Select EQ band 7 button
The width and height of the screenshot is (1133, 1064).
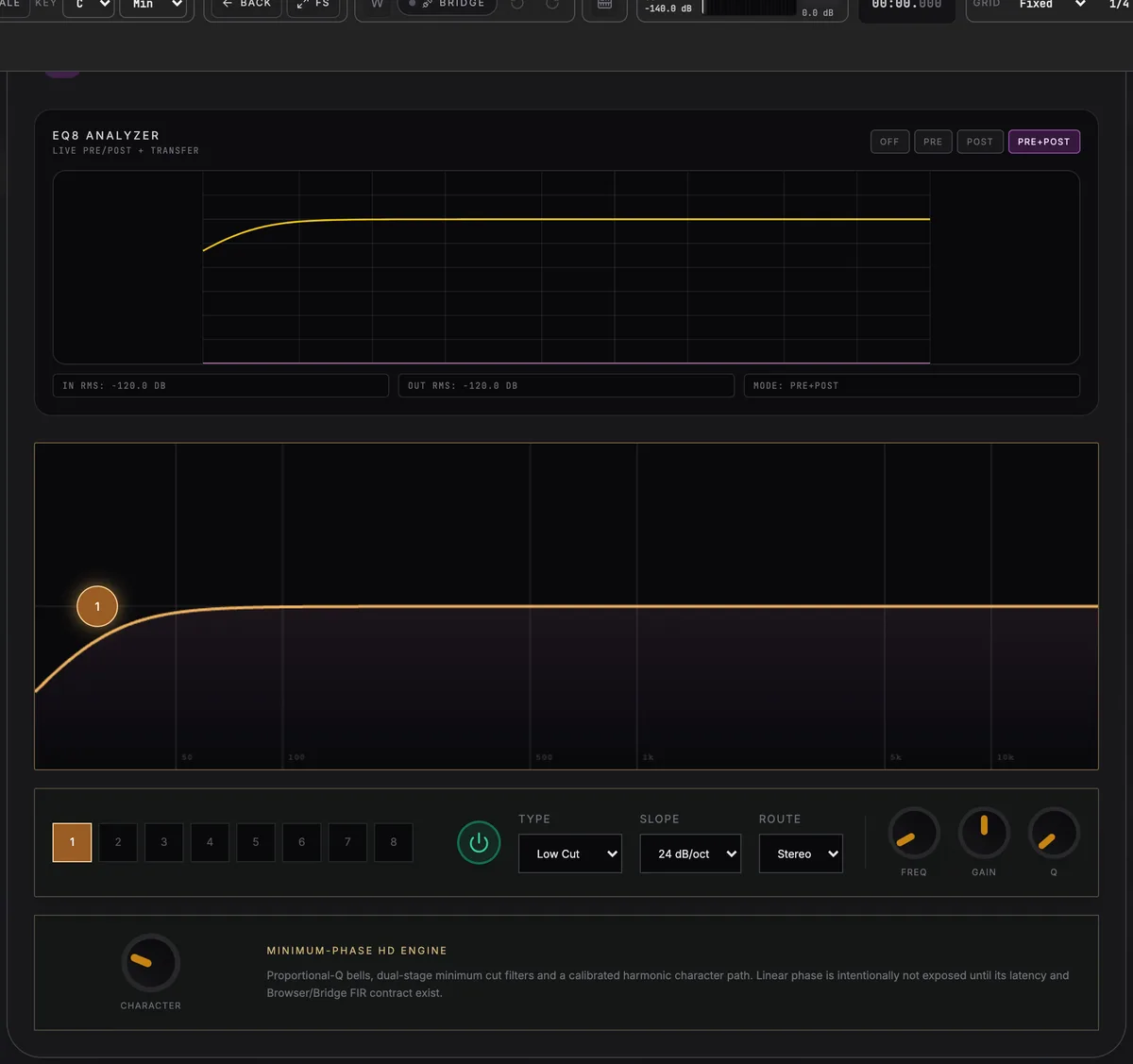[x=347, y=842]
